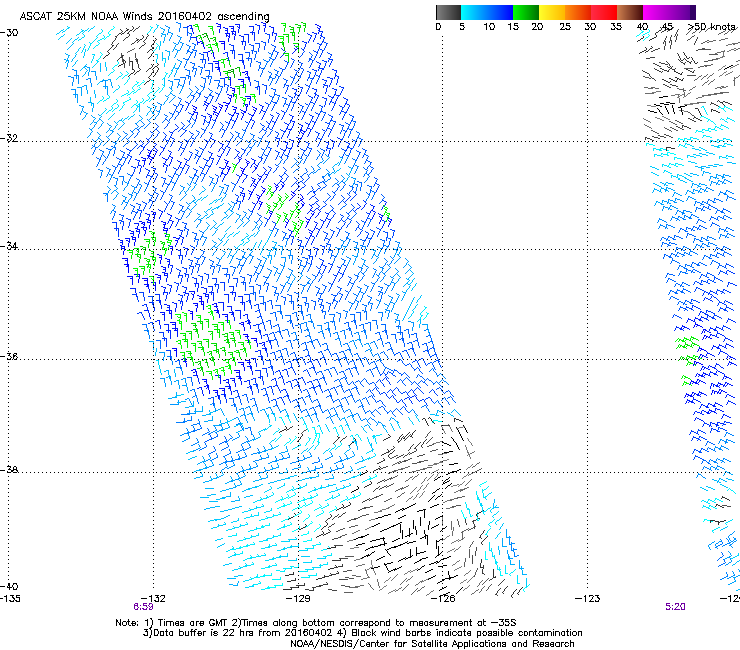This screenshot has height=650, width=740.
Task: Click the '15' label under the color bar
Action: (513, 27)
